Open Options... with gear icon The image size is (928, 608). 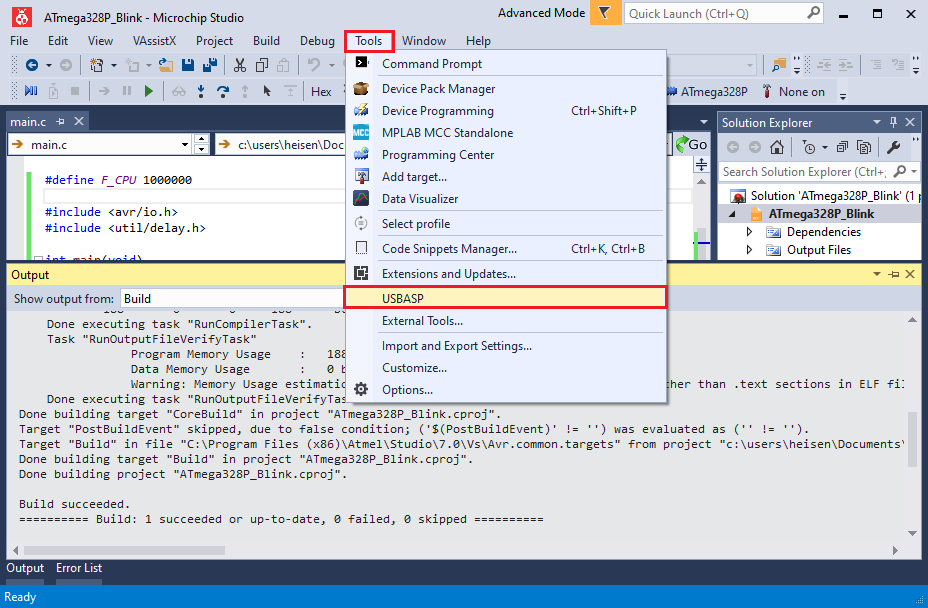pyautogui.click(x=506, y=390)
